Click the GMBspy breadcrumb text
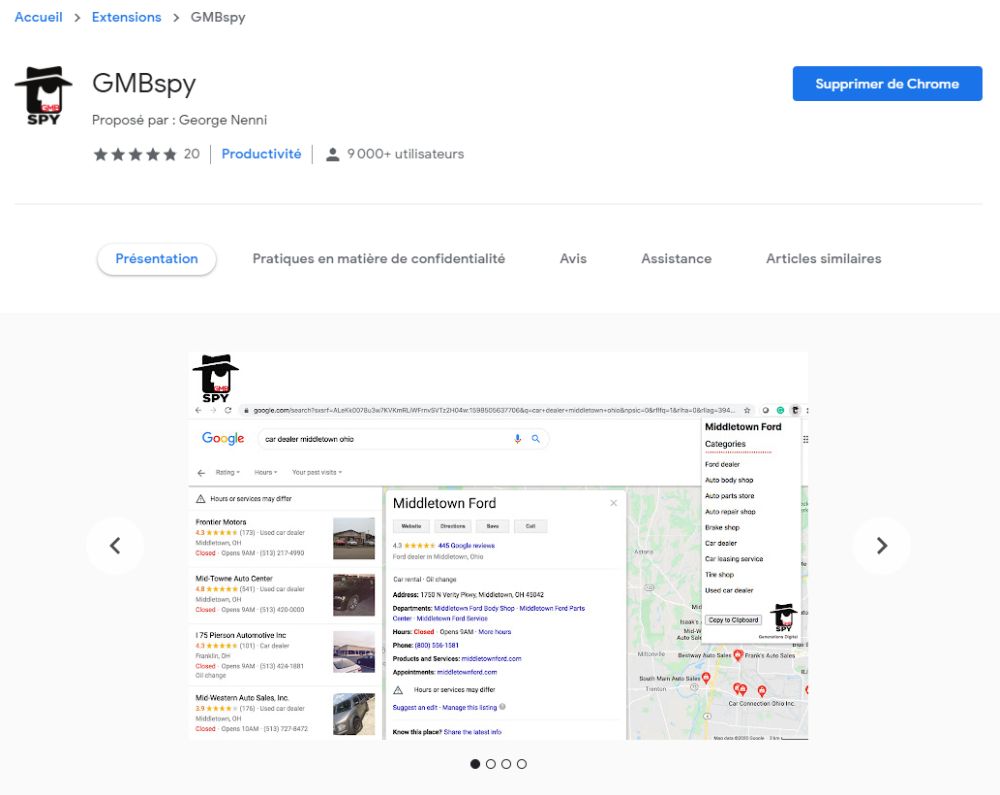Image resolution: width=1000 pixels, height=795 pixels. tap(217, 17)
